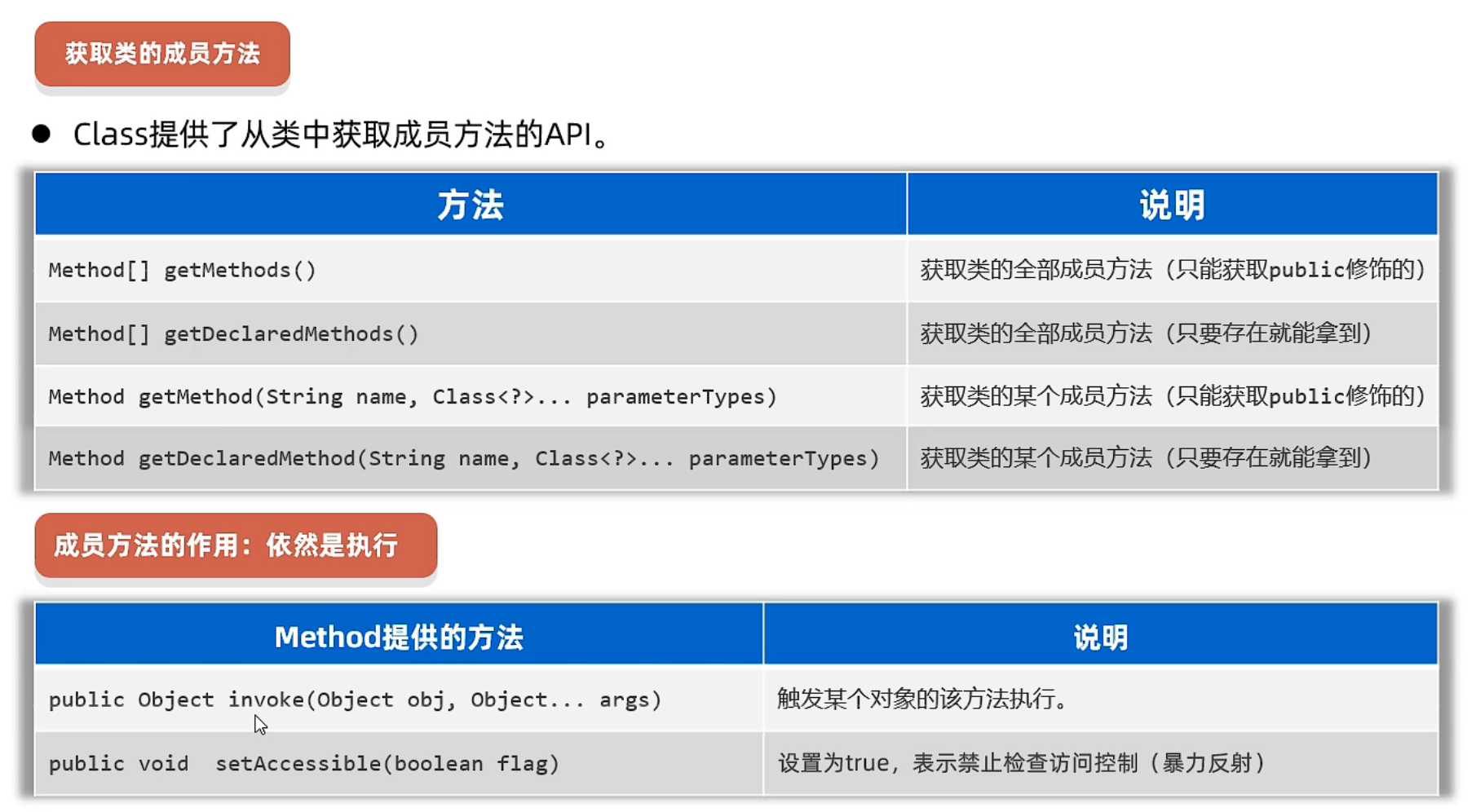Image resolution: width=1476 pixels, height=812 pixels.
Task: Select the sentence Class提供了从类中获取成员方法的API
Action: tap(341, 135)
